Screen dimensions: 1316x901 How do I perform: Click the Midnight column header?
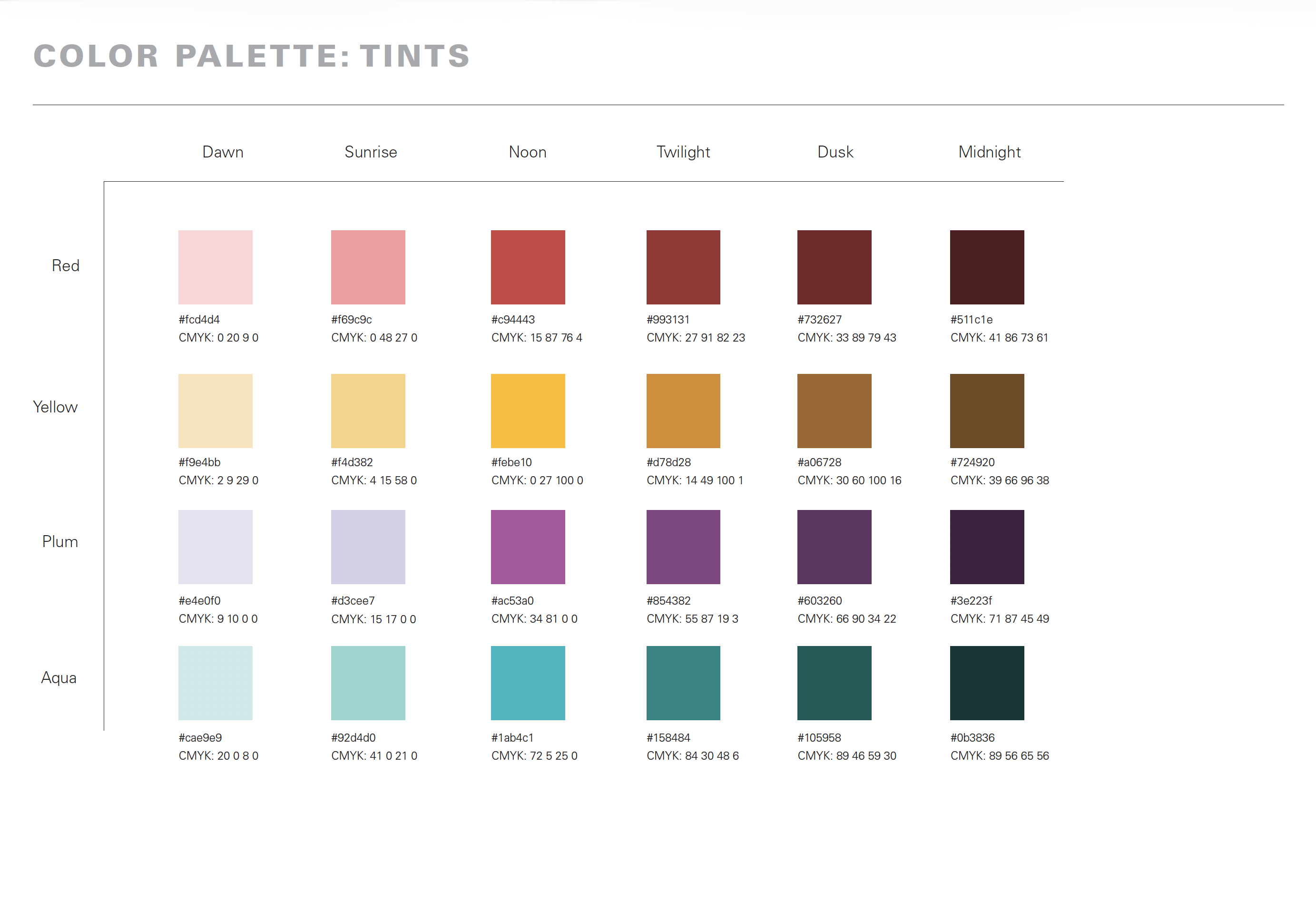(989, 152)
